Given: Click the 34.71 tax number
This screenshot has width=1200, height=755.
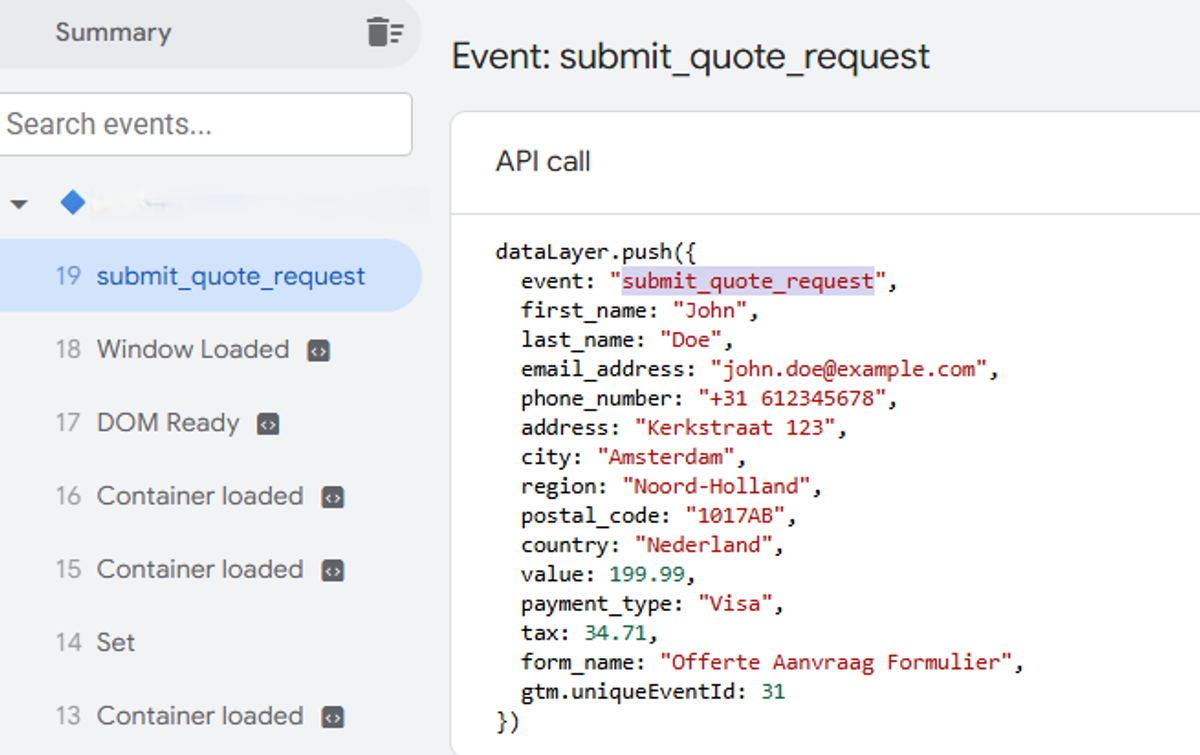Looking at the screenshot, I should pos(616,633).
